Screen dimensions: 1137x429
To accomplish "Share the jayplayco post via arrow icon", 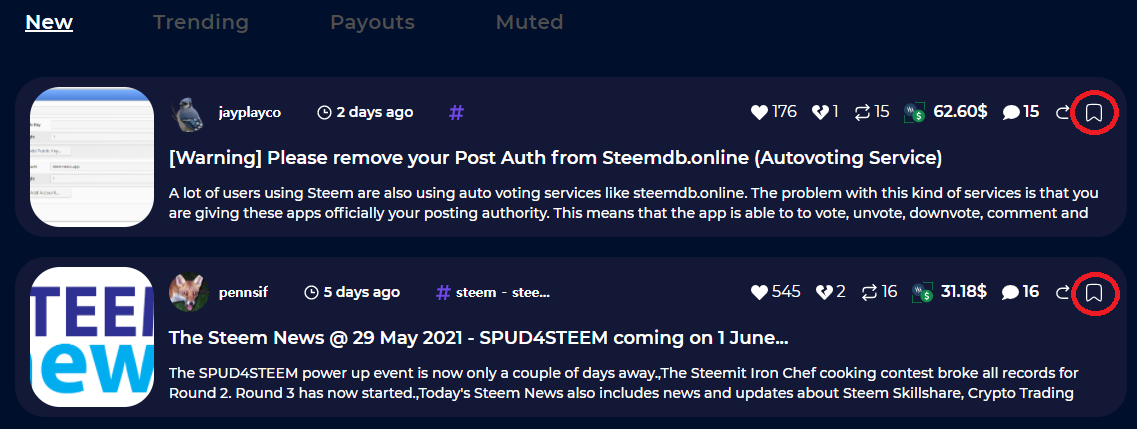I will tap(1062, 113).
